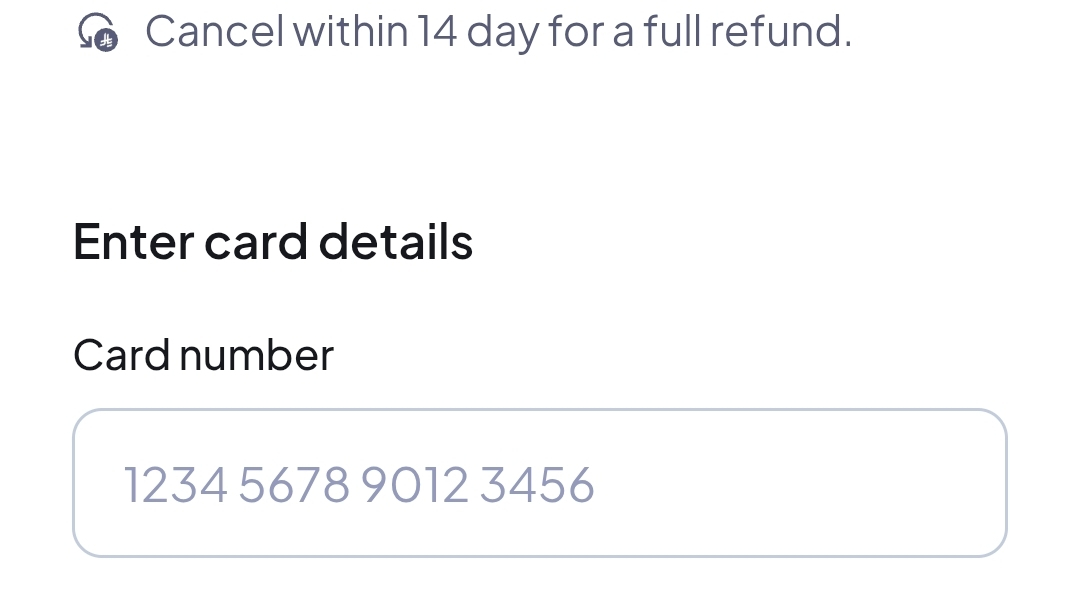
Task: Click the word Cancel in refund notice
Action: pos(214,31)
